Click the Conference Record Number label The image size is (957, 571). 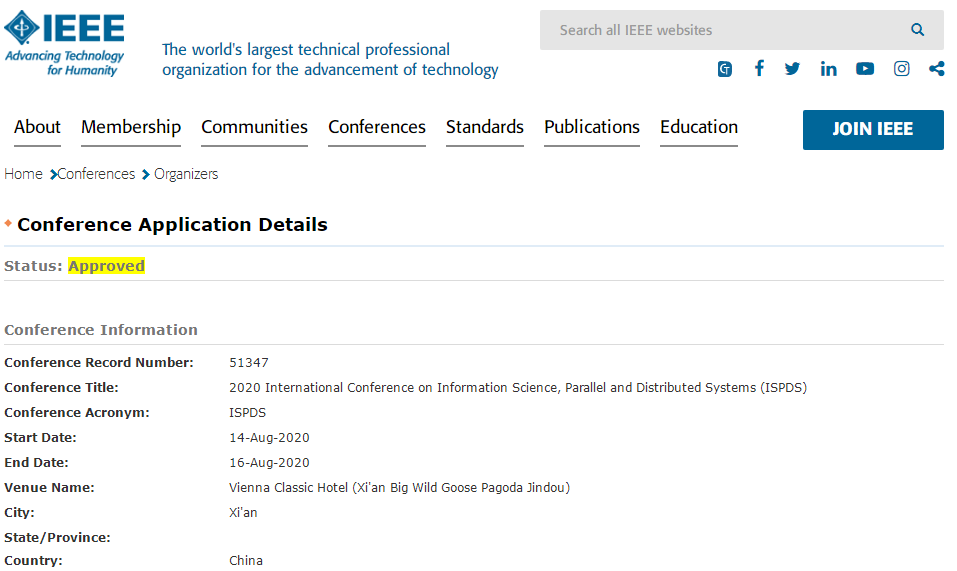click(99, 362)
